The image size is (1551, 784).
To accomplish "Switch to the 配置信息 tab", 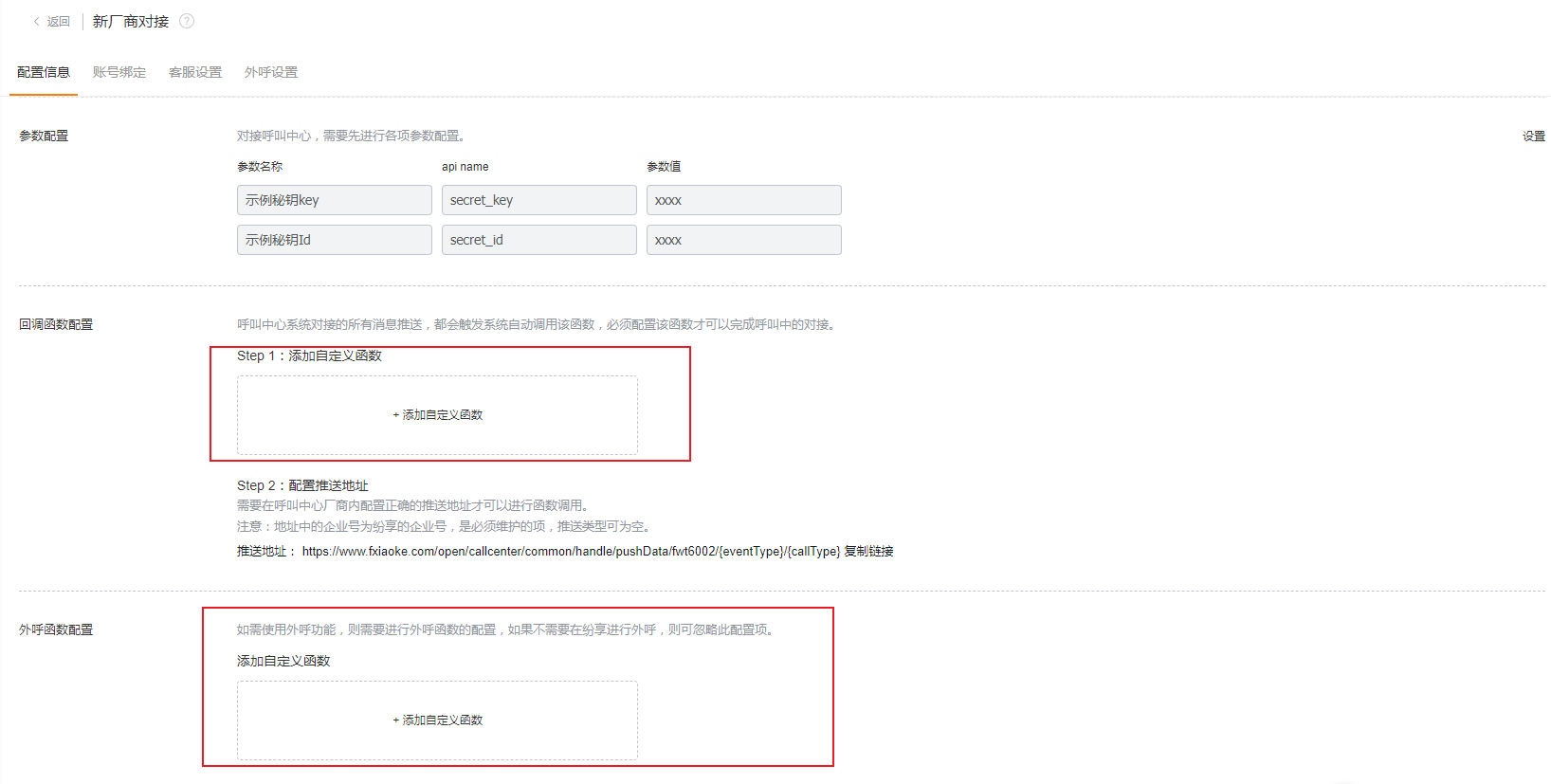I will click(44, 73).
